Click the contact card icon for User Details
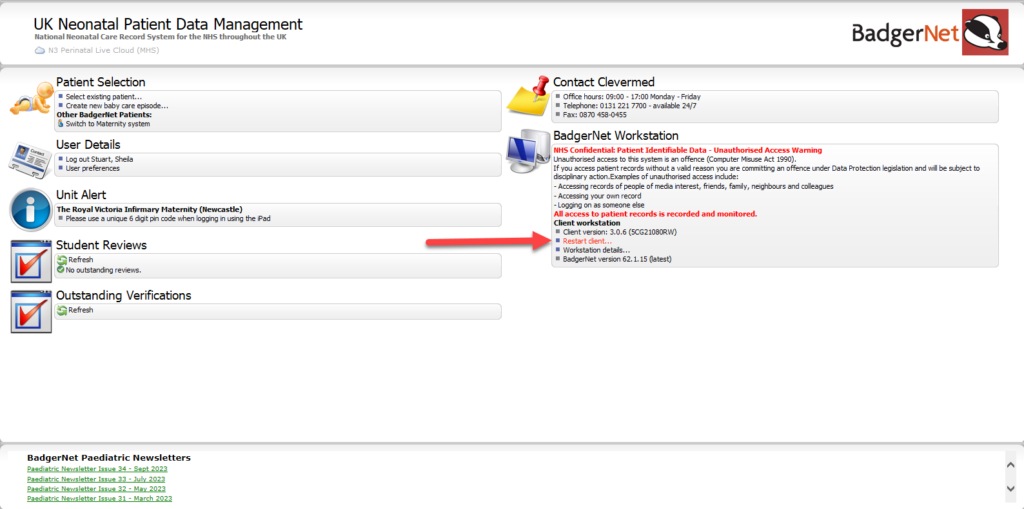1024x509 pixels. pos(31,159)
